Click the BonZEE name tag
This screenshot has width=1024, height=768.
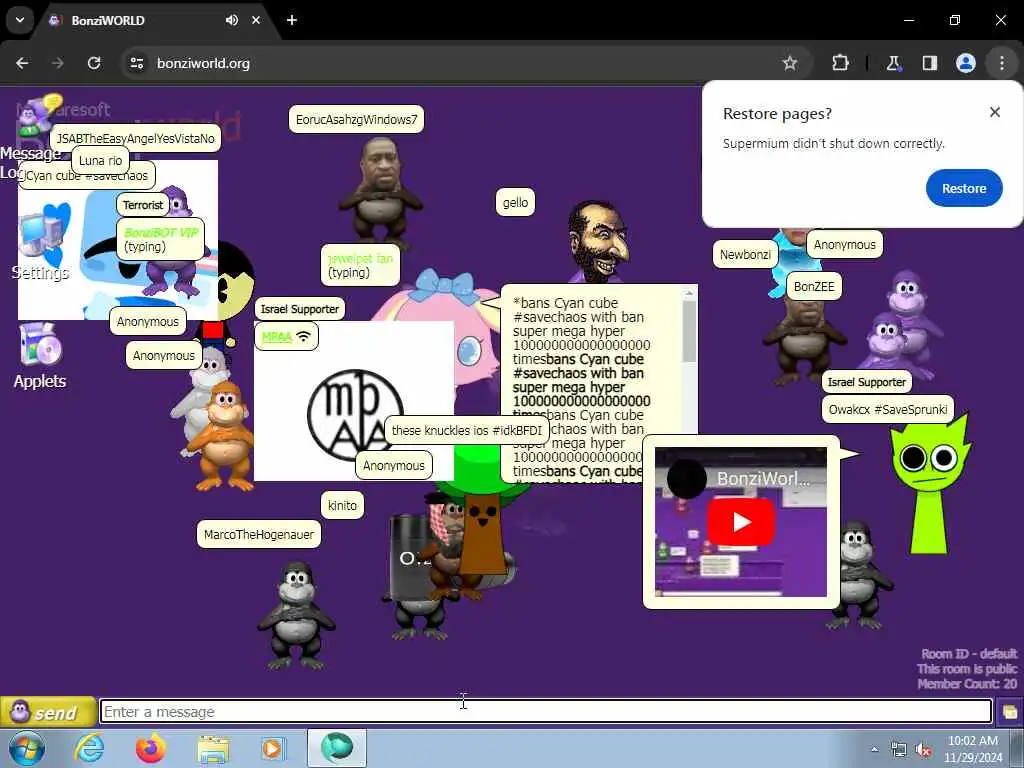pyautogui.click(x=814, y=287)
